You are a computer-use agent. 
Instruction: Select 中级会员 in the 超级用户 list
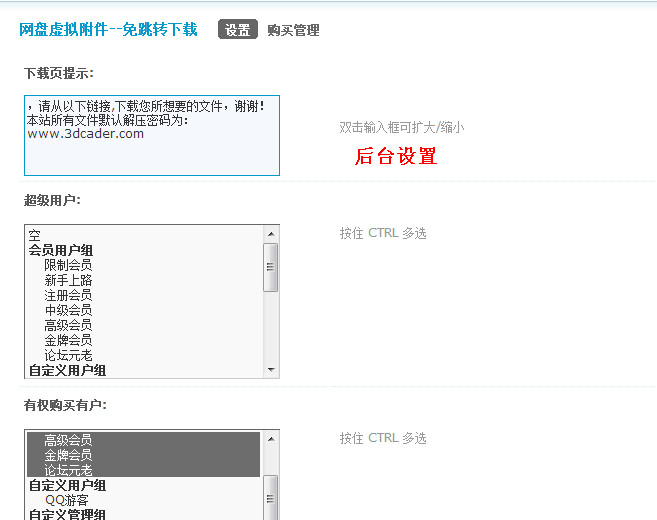(145, 310)
